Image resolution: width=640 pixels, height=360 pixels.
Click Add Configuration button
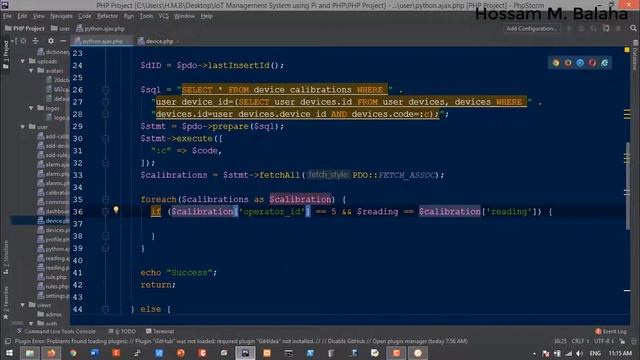tap(531, 29)
